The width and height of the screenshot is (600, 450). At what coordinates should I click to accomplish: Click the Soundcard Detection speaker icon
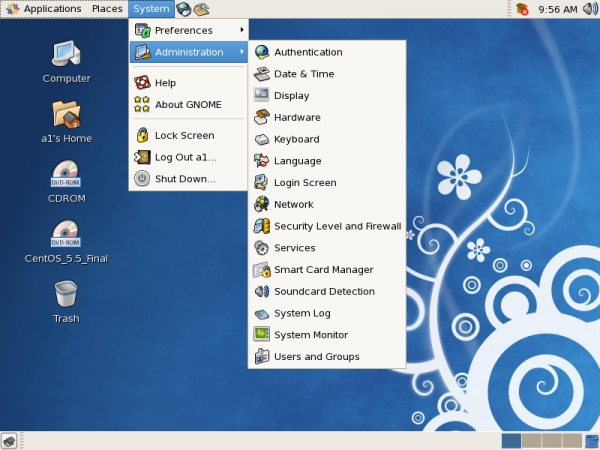coord(262,291)
